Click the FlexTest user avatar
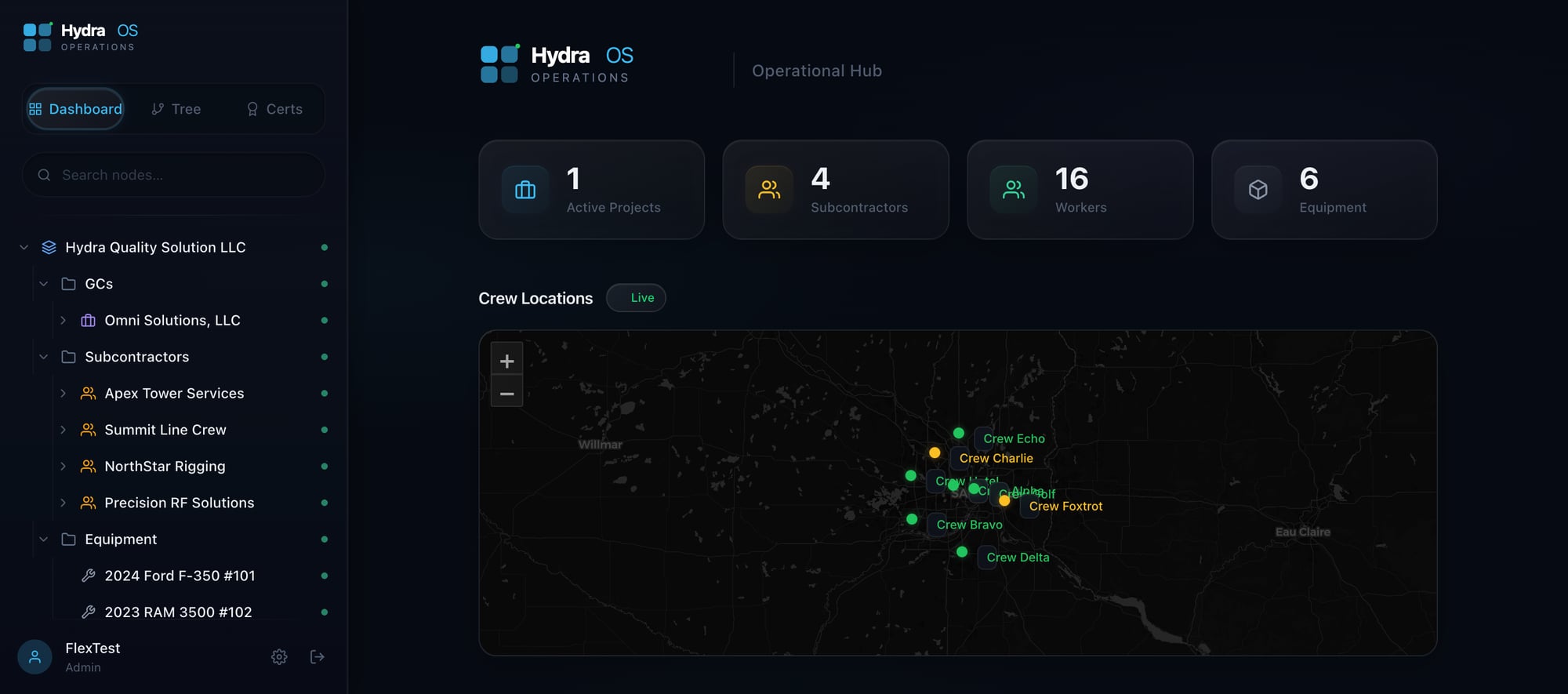 point(34,657)
